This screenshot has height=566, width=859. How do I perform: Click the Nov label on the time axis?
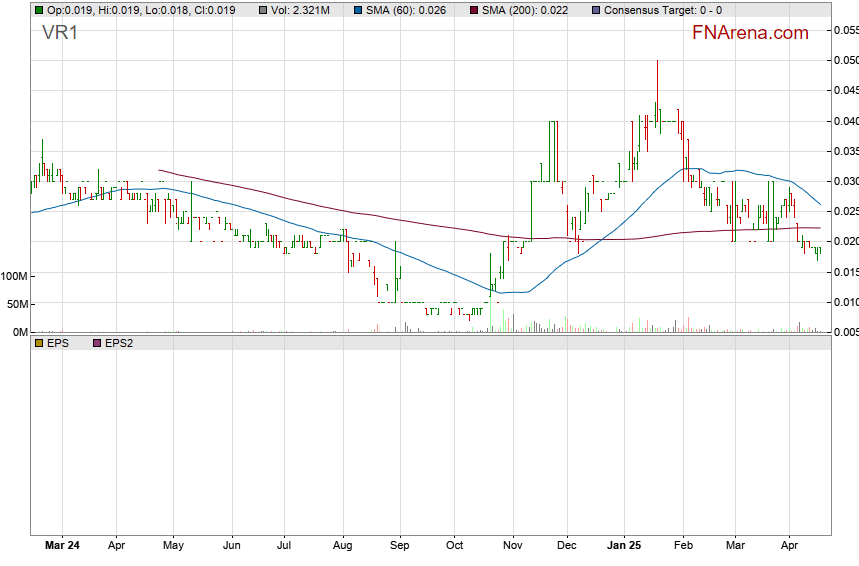pyautogui.click(x=512, y=547)
